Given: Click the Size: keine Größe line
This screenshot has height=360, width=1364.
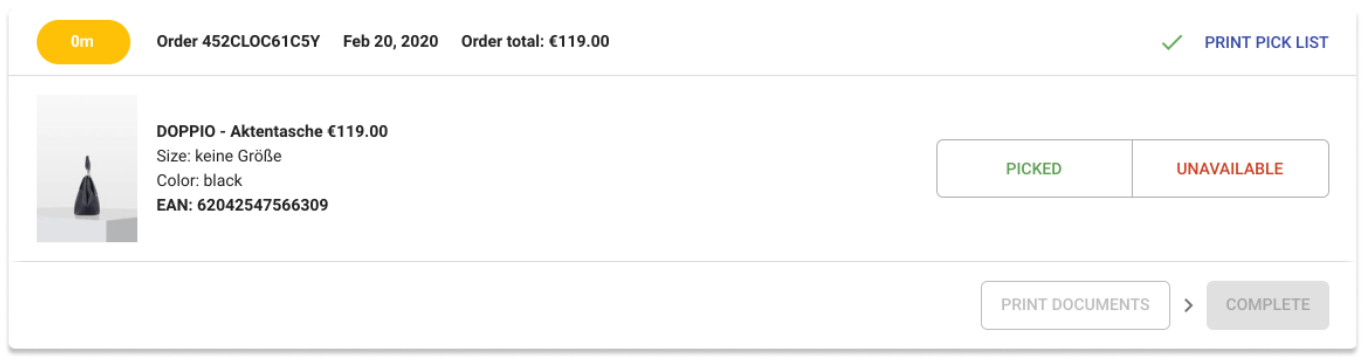Looking at the screenshot, I should (x=219, y=156).
